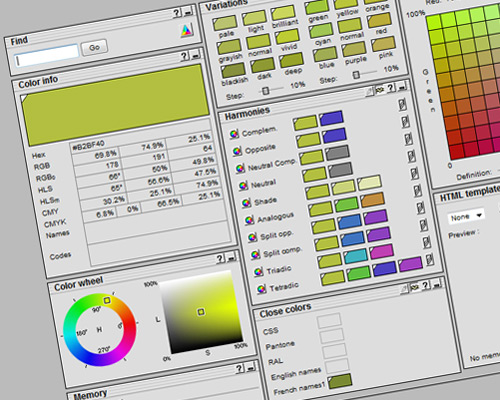Click the olive swatch next to French names

340,381
